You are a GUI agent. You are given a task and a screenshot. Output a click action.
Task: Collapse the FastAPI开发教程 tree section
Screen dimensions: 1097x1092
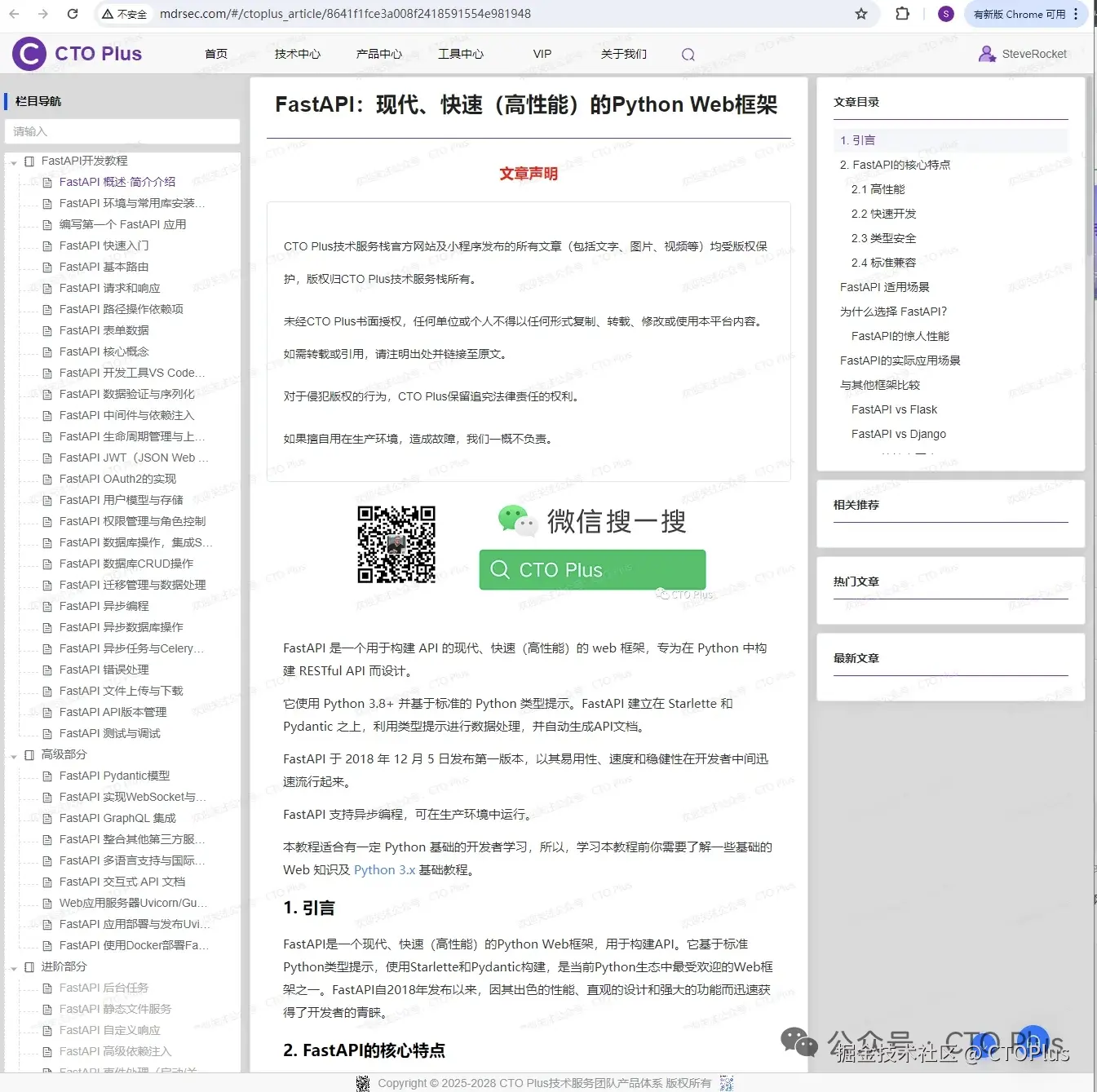(x=13, y=161)
